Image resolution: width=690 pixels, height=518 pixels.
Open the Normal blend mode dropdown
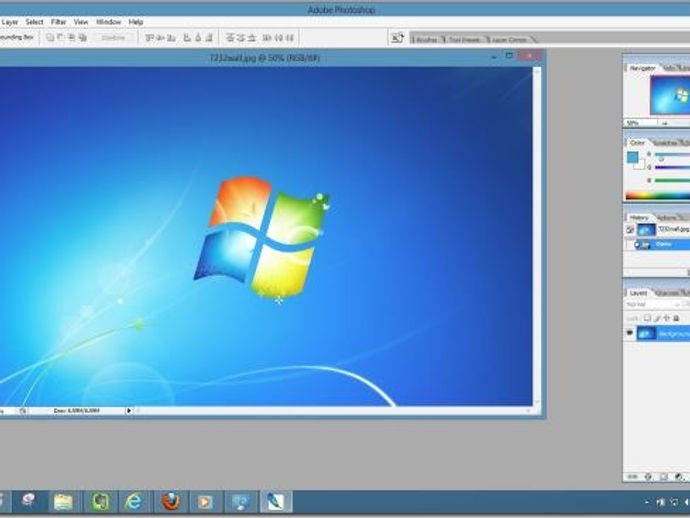point(653,304)
